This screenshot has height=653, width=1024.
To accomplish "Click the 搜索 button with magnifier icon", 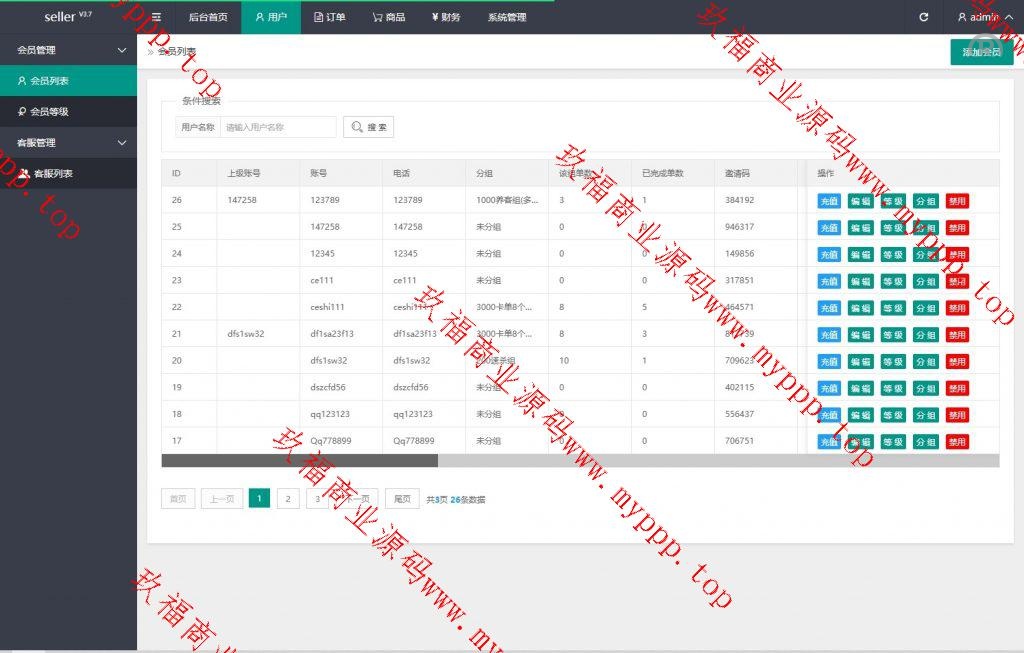I will (368, 127).
